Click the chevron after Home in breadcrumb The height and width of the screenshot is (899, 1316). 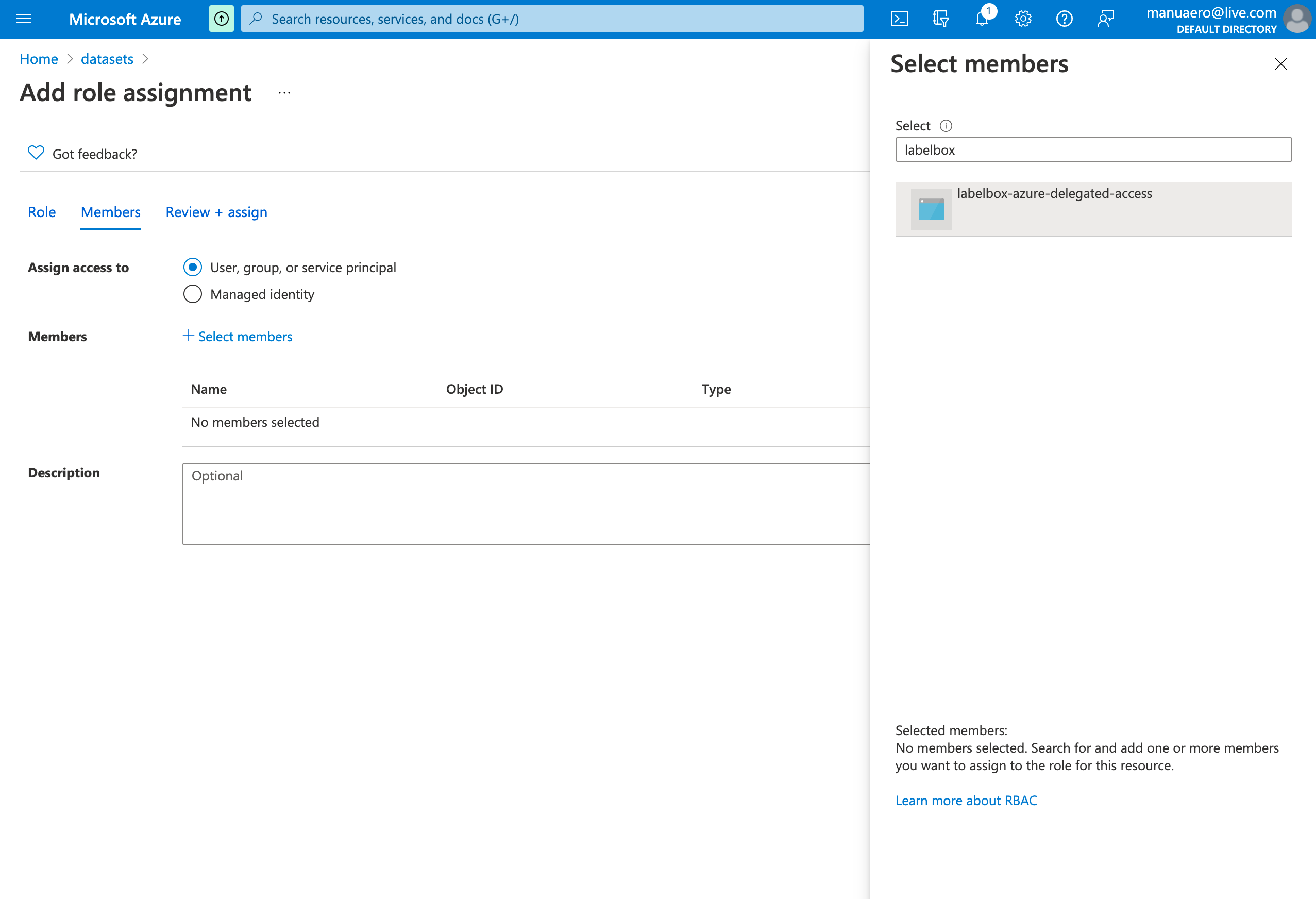70,59
